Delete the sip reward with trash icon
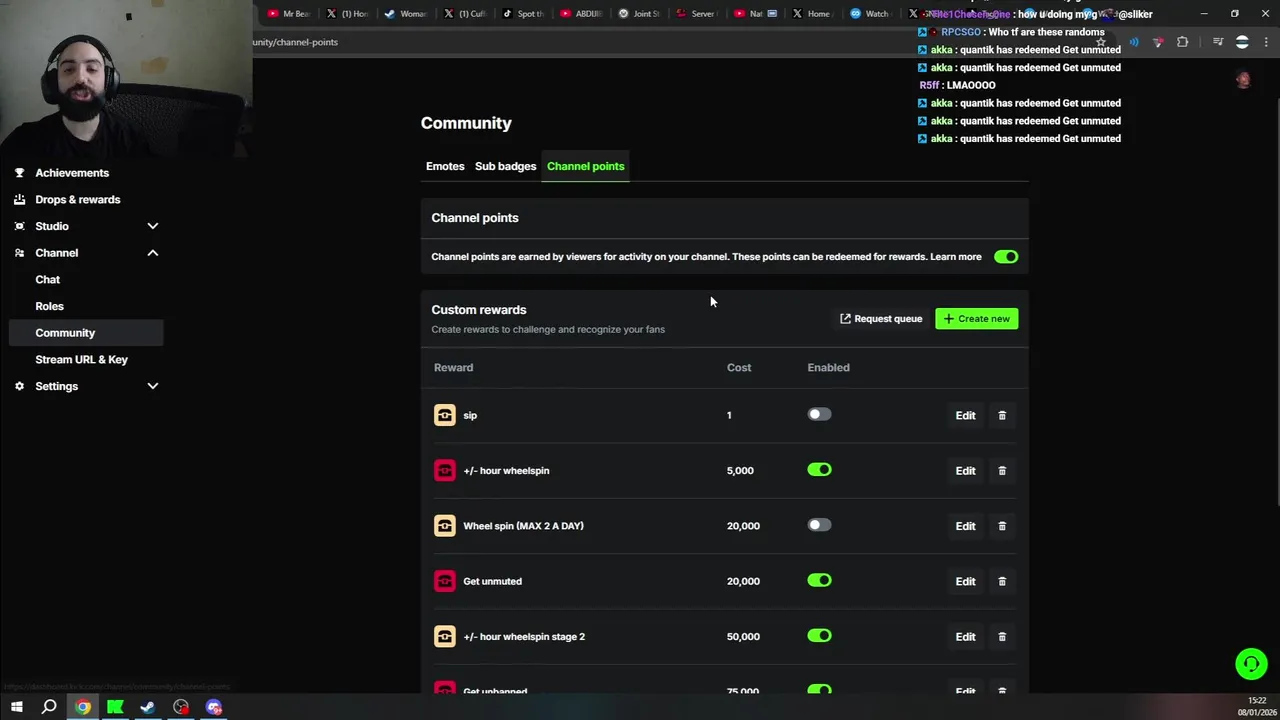Screen dimensions: 1280x720 (x=1002, y=415)
